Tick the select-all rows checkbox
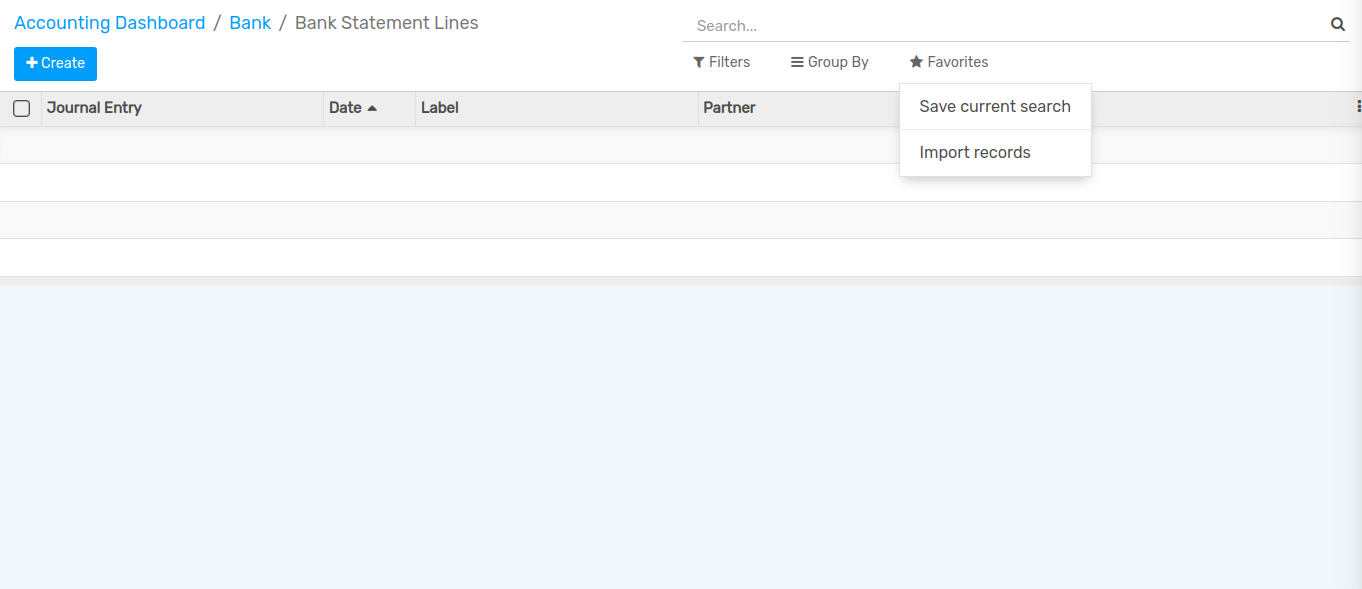 (21, 108)
